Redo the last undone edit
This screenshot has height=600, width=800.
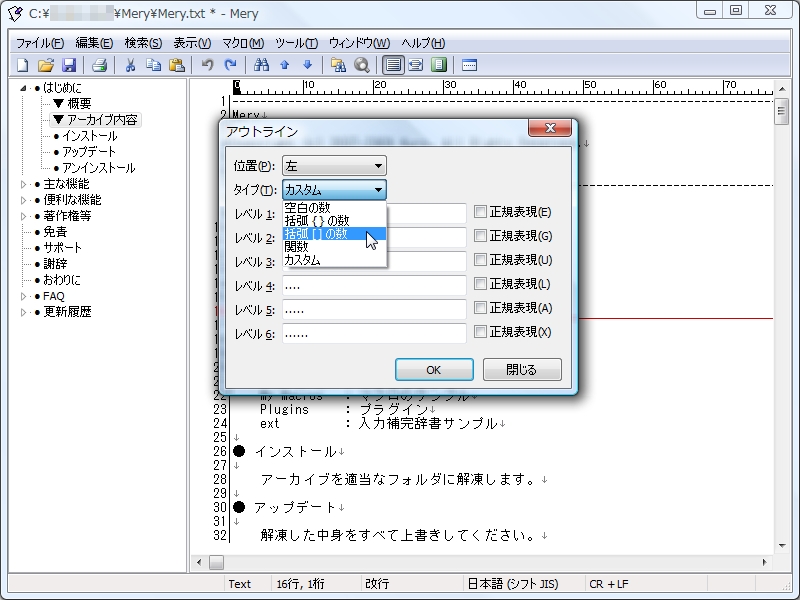(x=231, y=65)
